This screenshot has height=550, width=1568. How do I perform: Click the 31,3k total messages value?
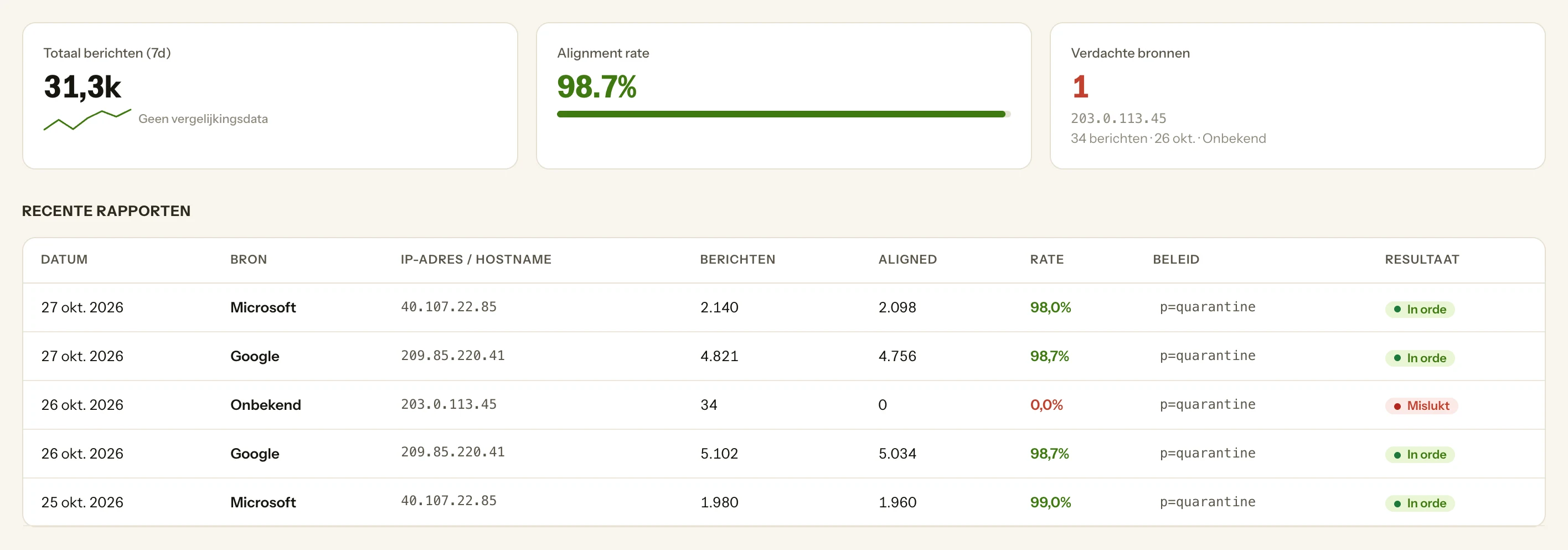[82, 86]
